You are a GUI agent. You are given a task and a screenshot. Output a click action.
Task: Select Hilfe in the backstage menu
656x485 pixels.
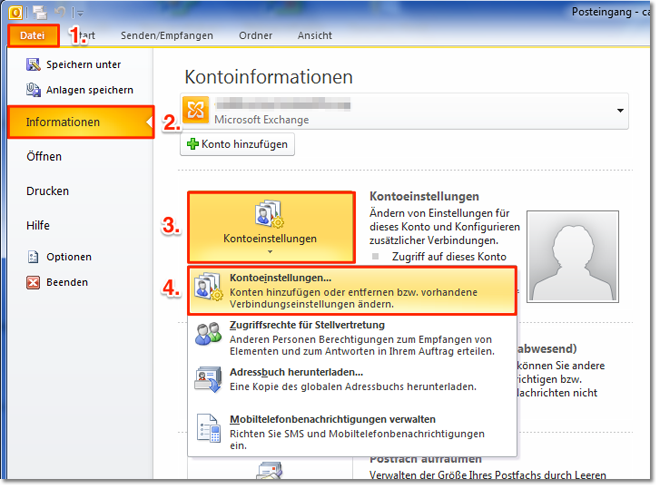coord(38,226)
